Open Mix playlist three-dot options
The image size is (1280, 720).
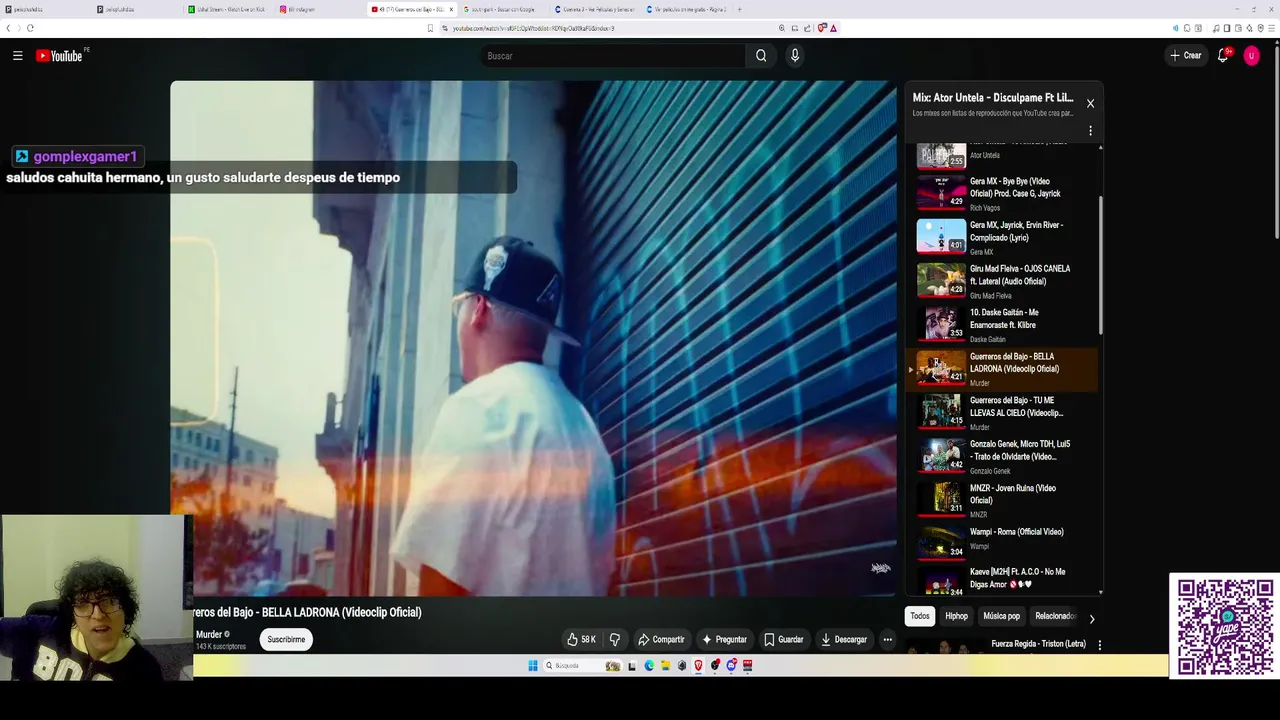click(x=1090, y=130)
